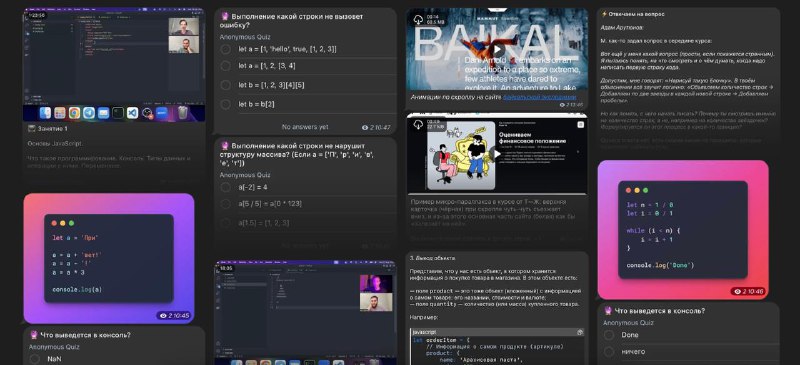Image resolution: width=800 pixels, height=365 pixels.
Task: Open the Trash icon in the dock
Action: tap(183, 113)
